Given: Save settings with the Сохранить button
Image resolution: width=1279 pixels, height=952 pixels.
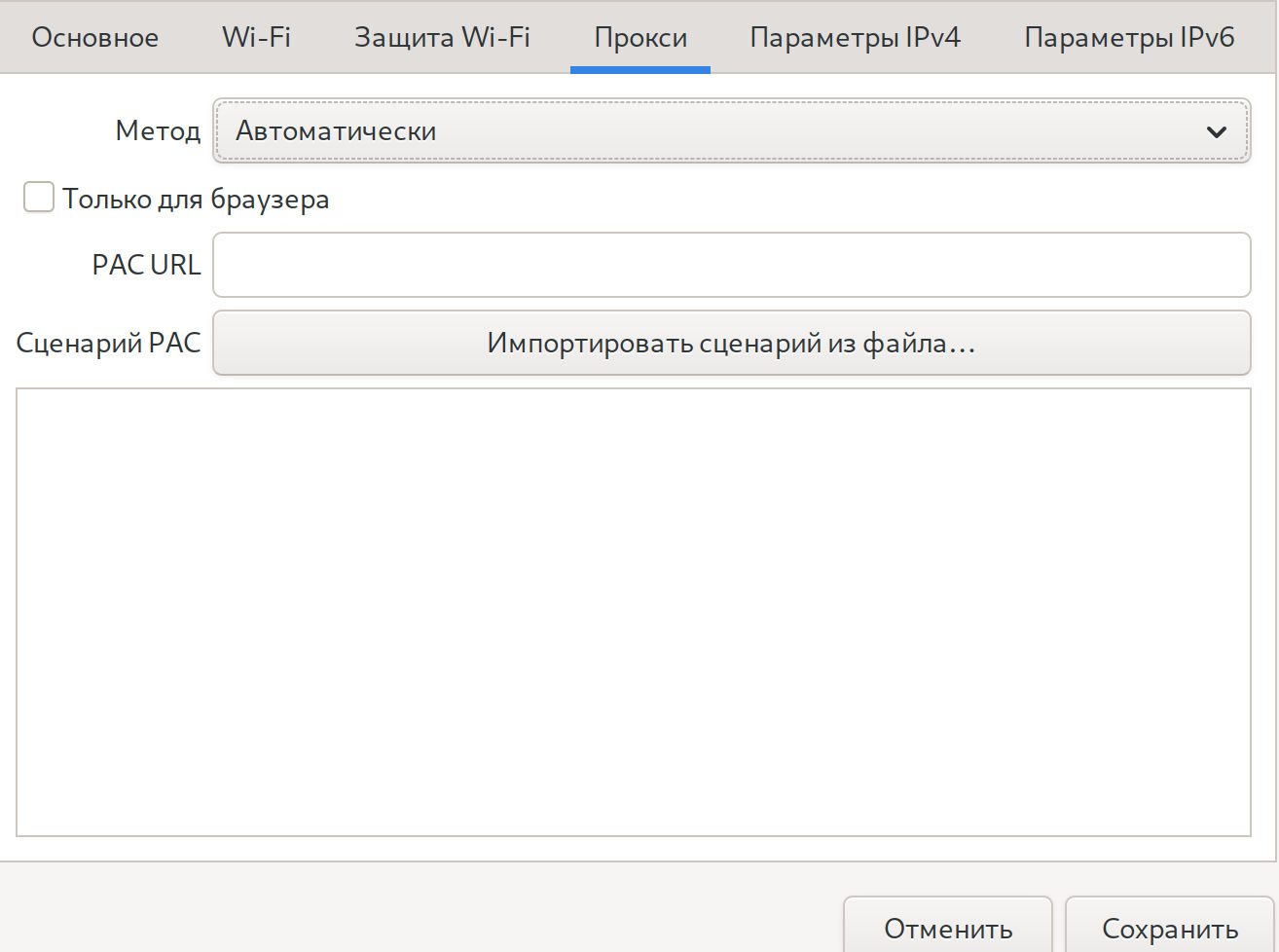Looking at the screenshot, I should pos(1169,928).
